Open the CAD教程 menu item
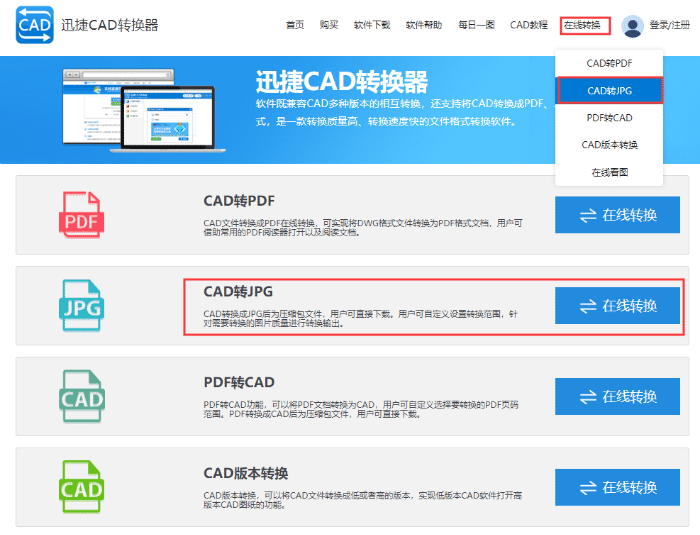Screen dimensions: 700x535 (529, 25)
